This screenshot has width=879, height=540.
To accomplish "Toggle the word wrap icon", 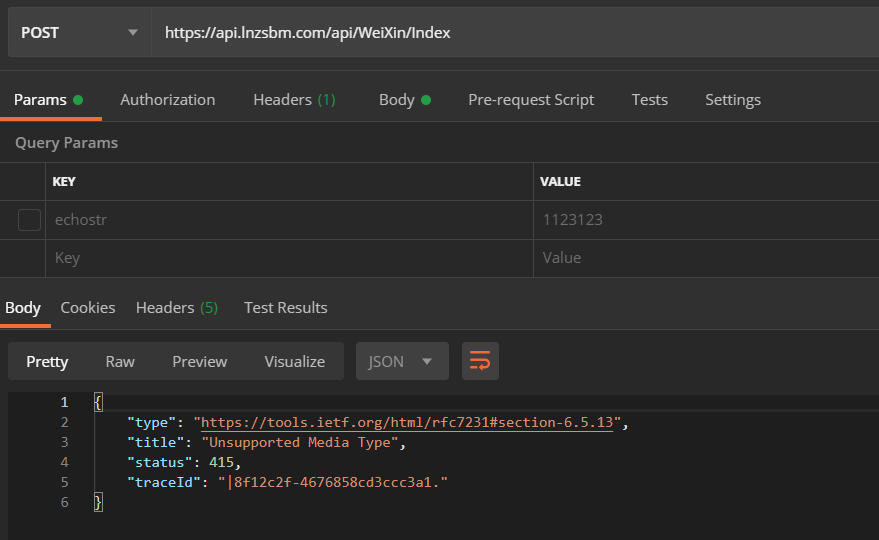I will click(480, 361).
